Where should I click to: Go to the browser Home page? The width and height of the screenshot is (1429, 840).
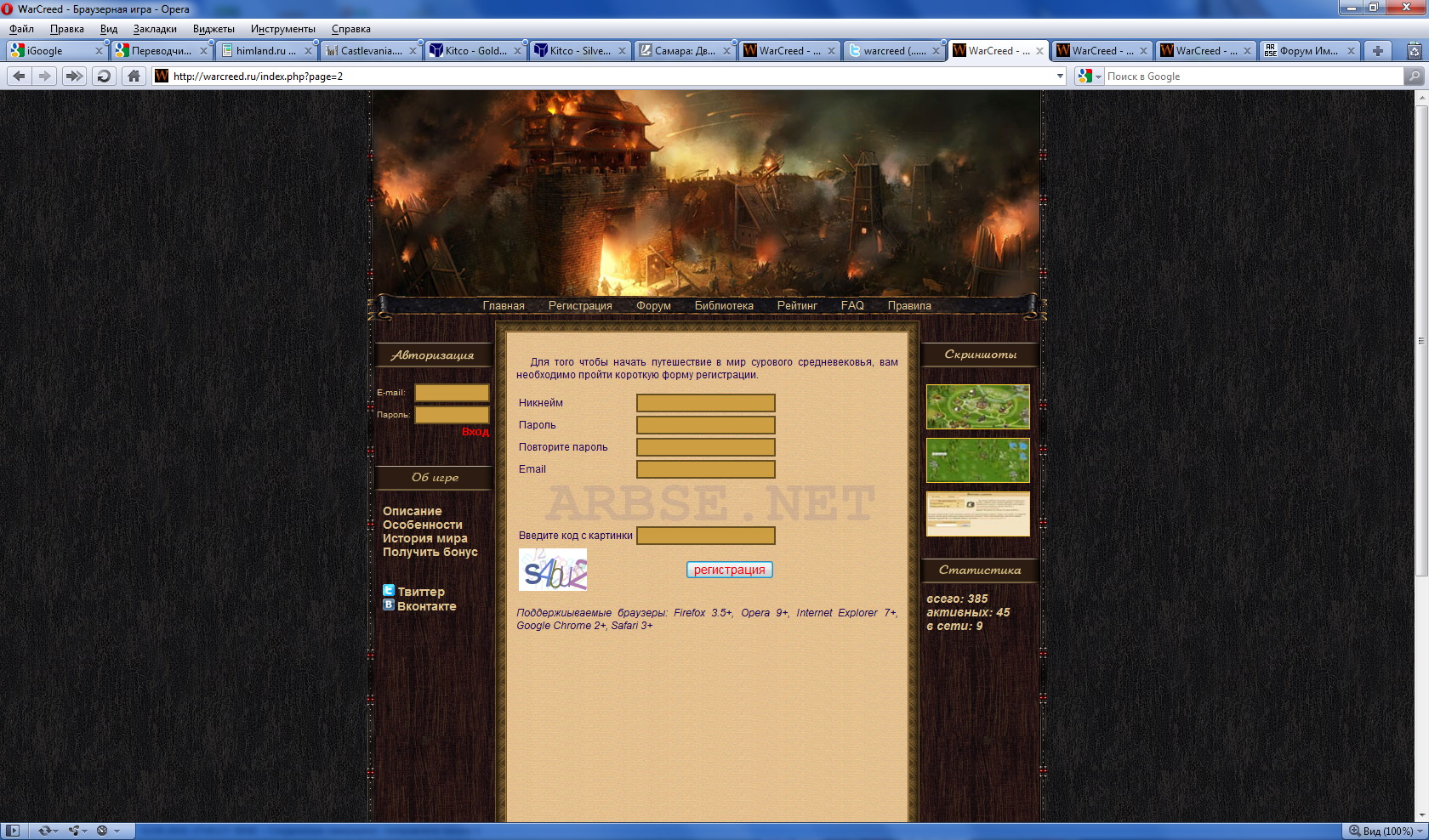134,76
